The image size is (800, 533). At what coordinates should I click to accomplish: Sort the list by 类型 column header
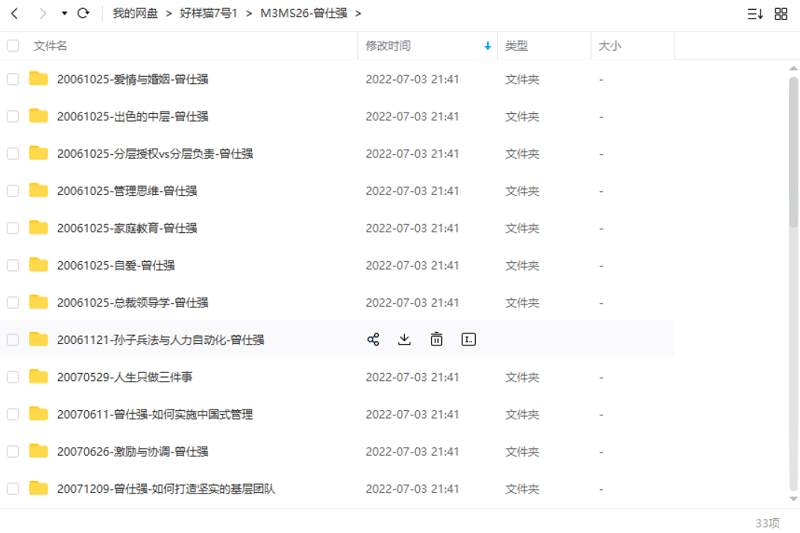516,46
